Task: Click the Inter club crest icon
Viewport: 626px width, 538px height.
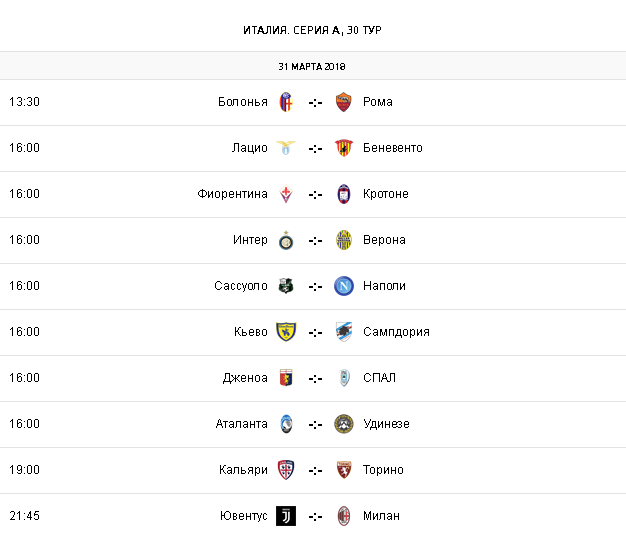Action: click(x=286, y=240)
